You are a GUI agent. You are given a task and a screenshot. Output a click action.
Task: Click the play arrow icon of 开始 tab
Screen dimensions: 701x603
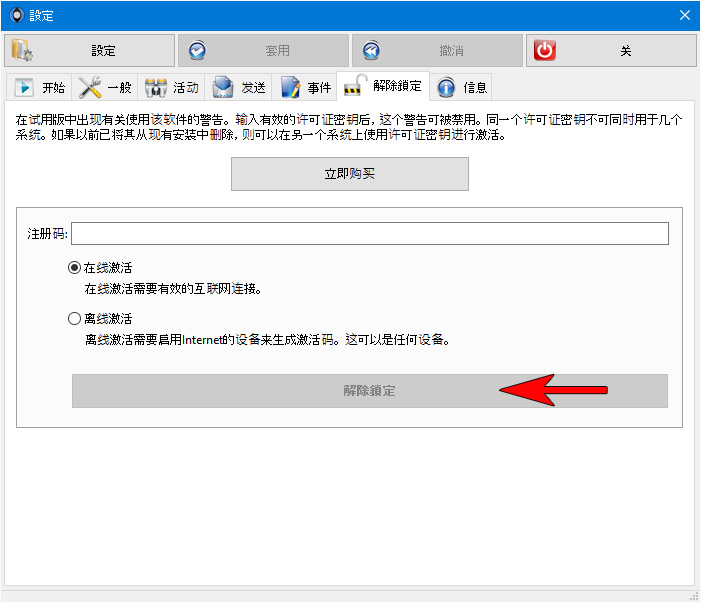tap(24, 87)
